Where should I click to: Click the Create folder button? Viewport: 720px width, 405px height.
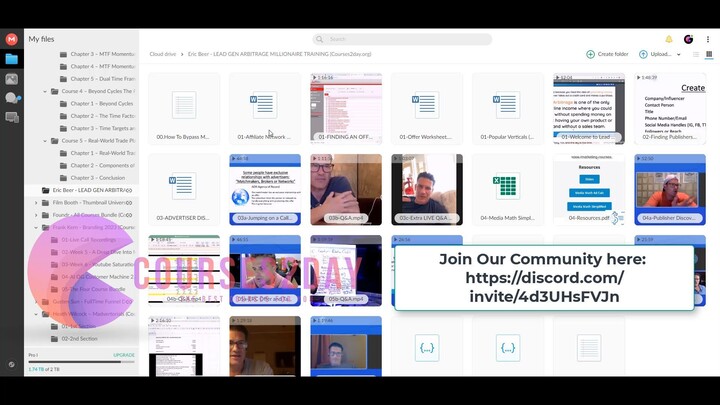[x=607, y=54]
